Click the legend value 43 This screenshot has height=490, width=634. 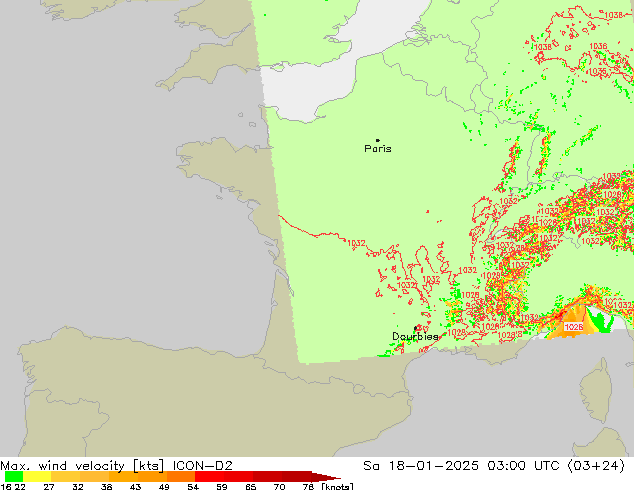coord(135,486)
